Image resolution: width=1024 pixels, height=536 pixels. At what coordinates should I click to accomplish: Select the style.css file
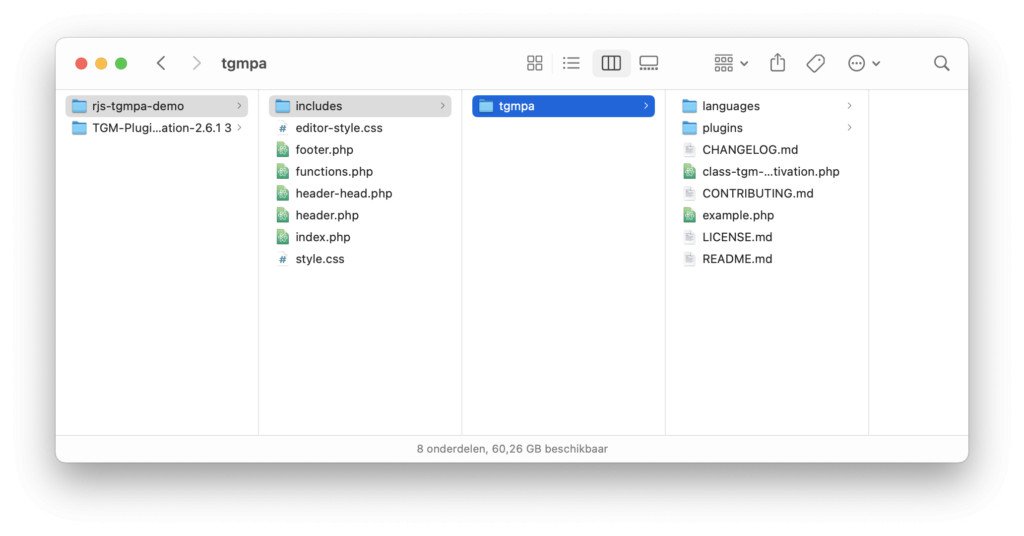319,259
